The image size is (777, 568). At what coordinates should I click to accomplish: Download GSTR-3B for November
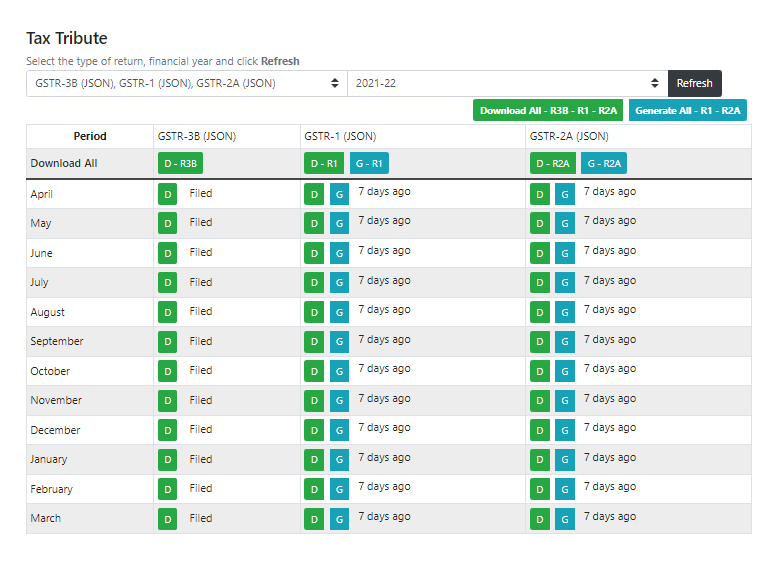(x=167, y=400)
